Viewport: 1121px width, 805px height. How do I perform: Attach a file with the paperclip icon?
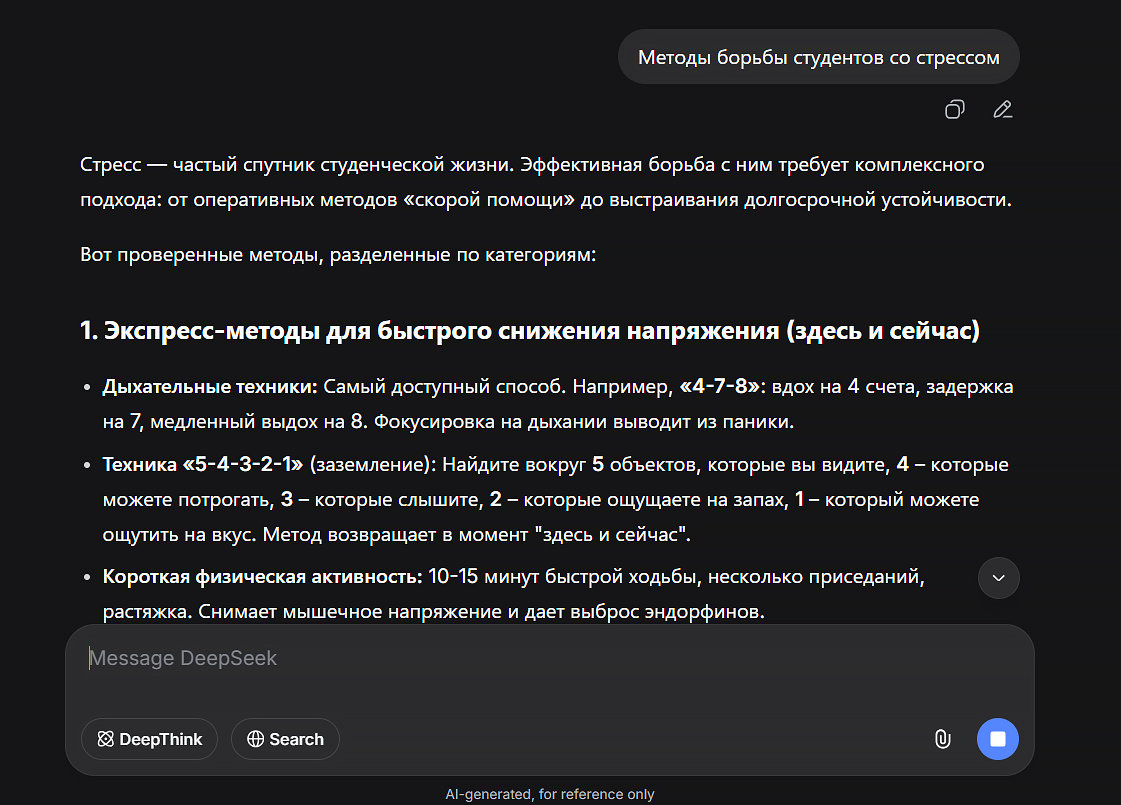pos(941,739)
